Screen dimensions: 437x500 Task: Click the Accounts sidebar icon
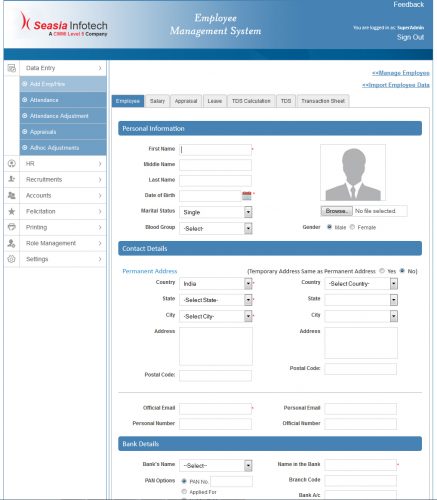point(12,195)
